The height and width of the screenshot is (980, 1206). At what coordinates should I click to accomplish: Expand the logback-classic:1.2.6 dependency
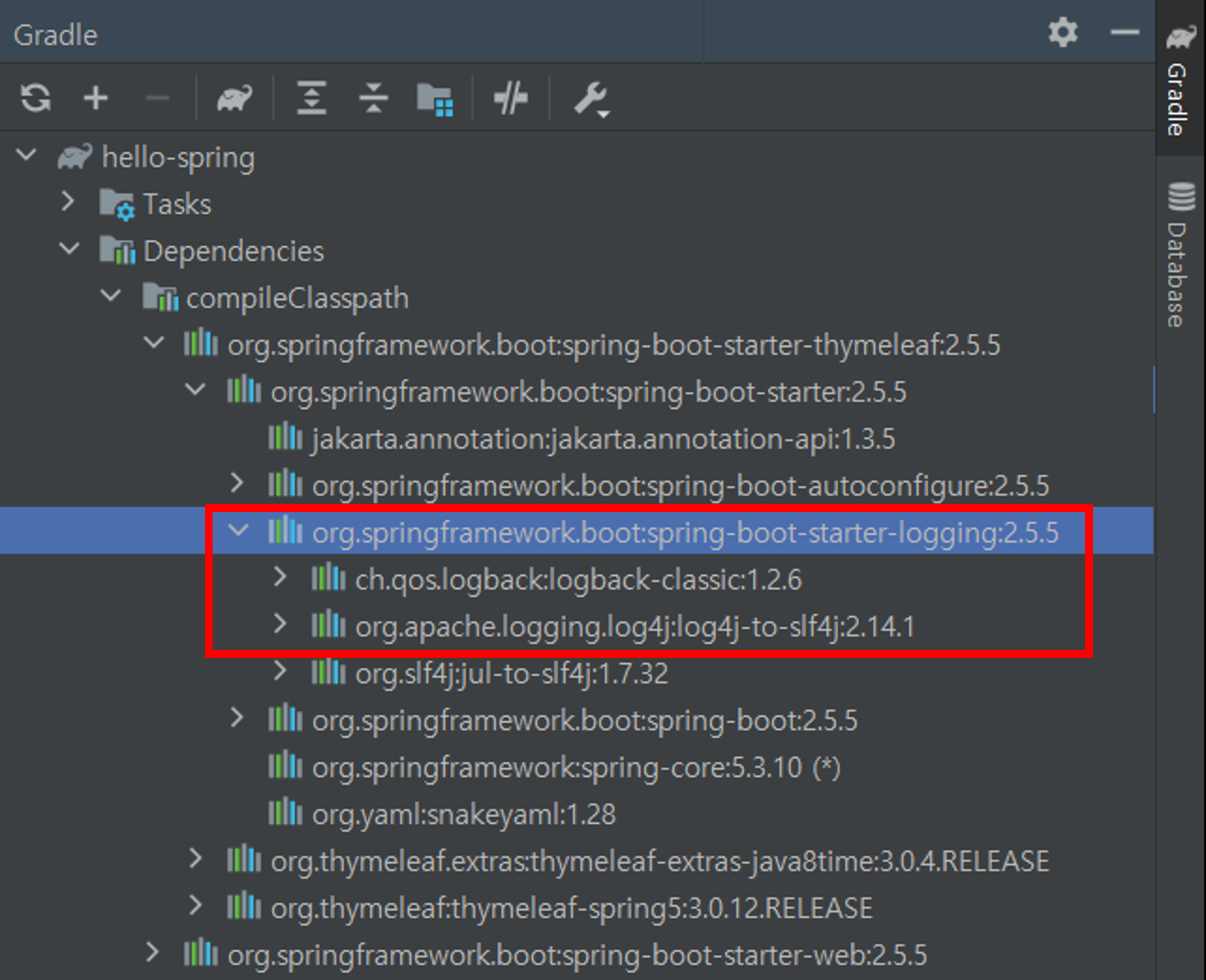pyautogui.click(x=279, y=577)
